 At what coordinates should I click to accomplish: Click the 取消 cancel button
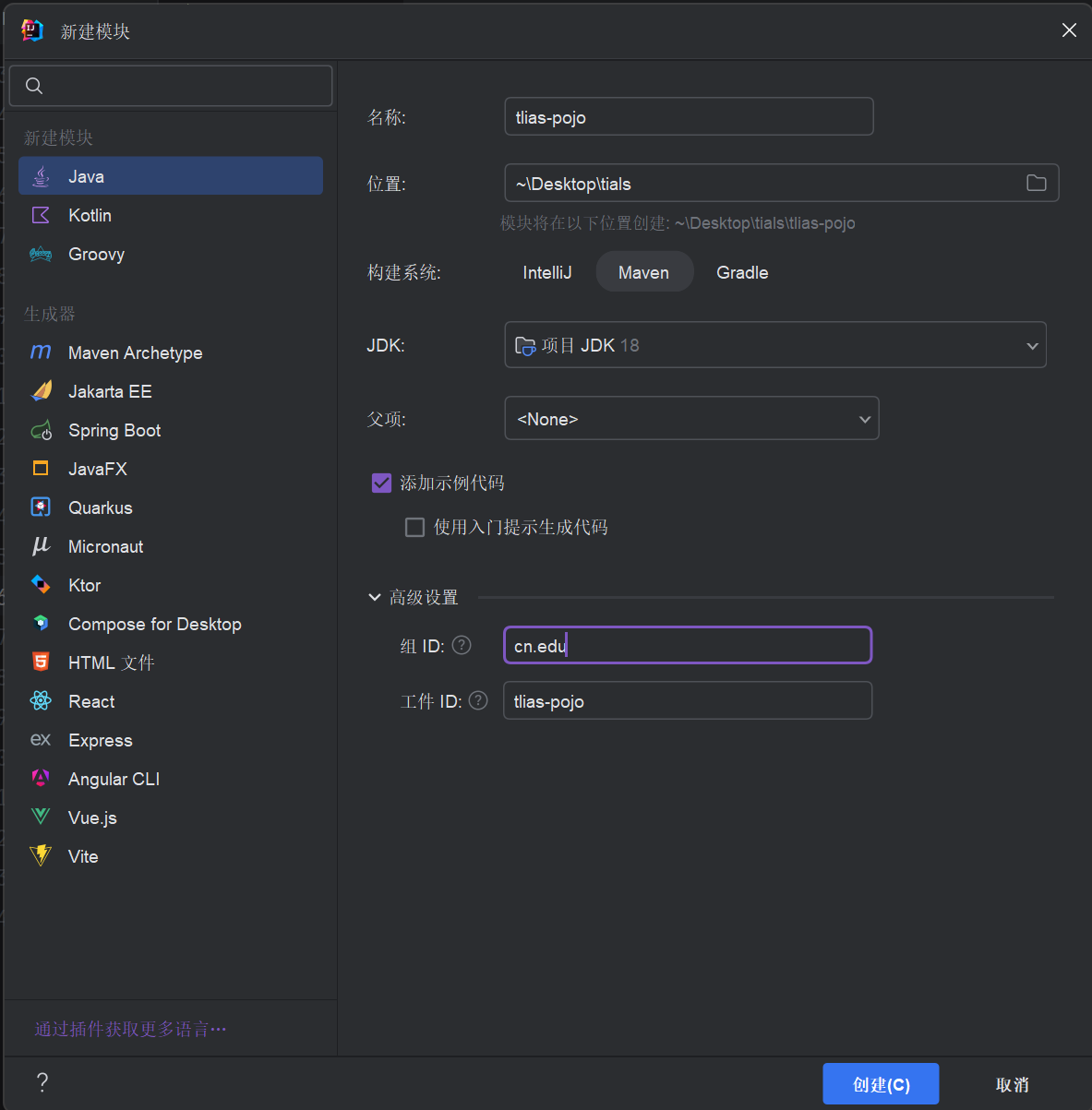point(1012,1084)
